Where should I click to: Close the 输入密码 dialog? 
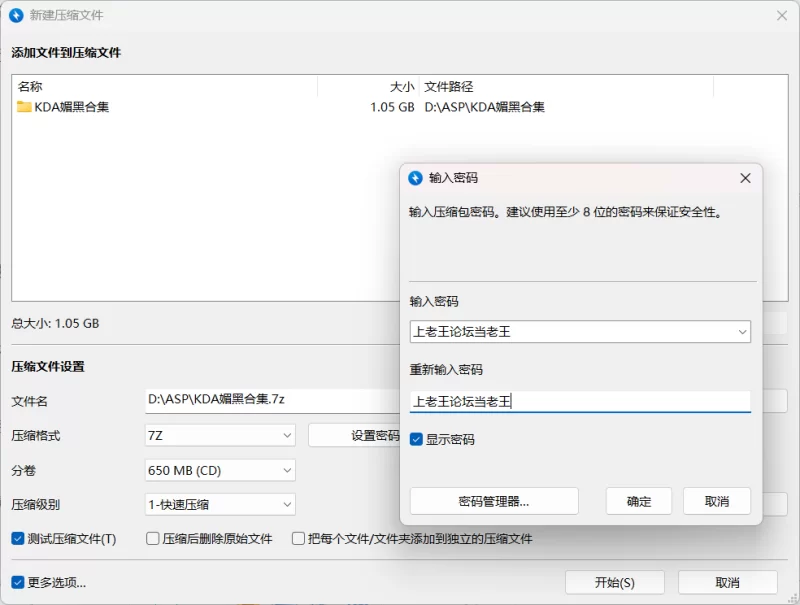coord(745,178)
